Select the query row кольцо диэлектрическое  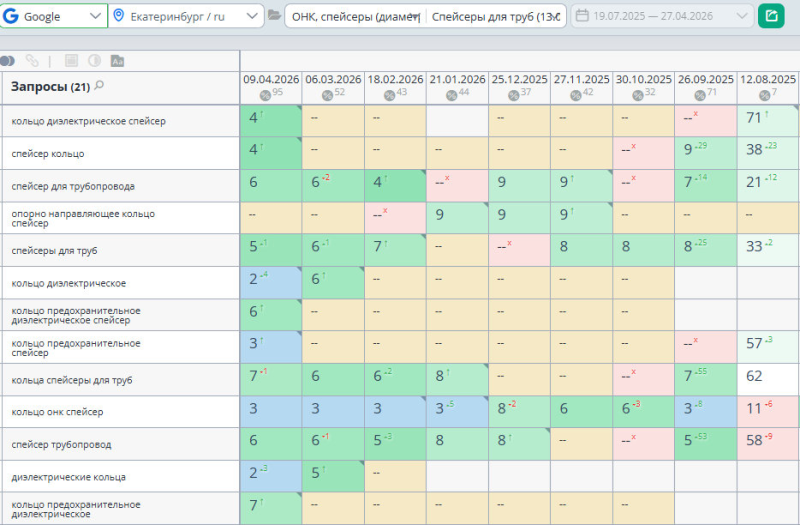pyautogui.click(x=68, y=283)
